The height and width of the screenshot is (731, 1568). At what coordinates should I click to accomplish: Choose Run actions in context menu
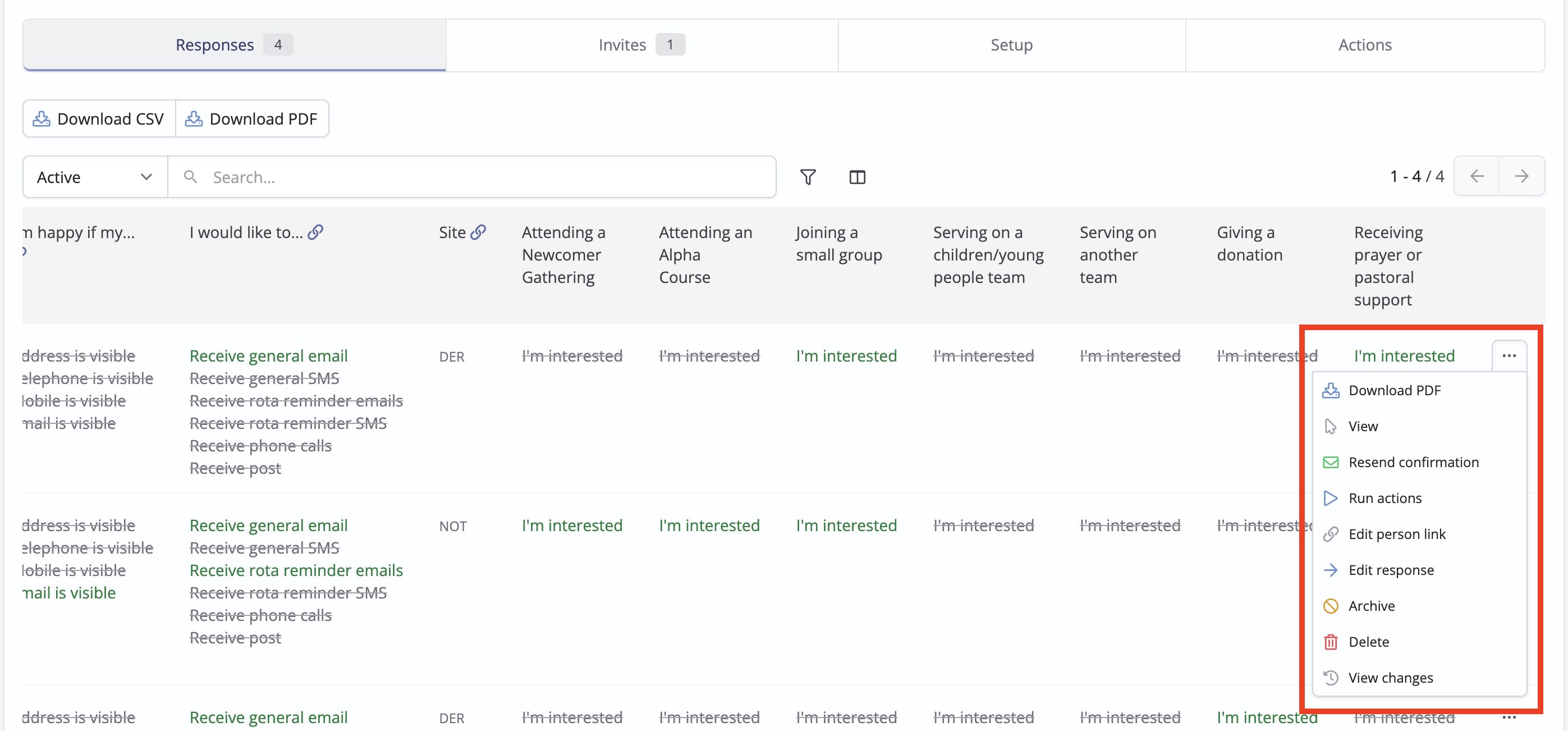[x=1385, y=499]
